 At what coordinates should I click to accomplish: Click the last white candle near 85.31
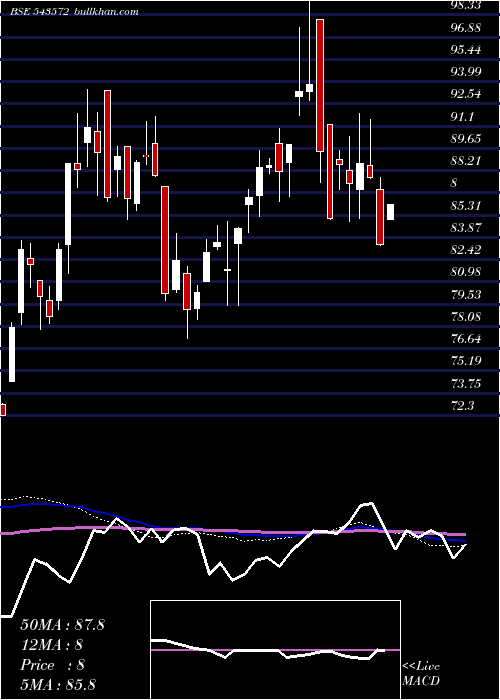click(x=391, y=212)
